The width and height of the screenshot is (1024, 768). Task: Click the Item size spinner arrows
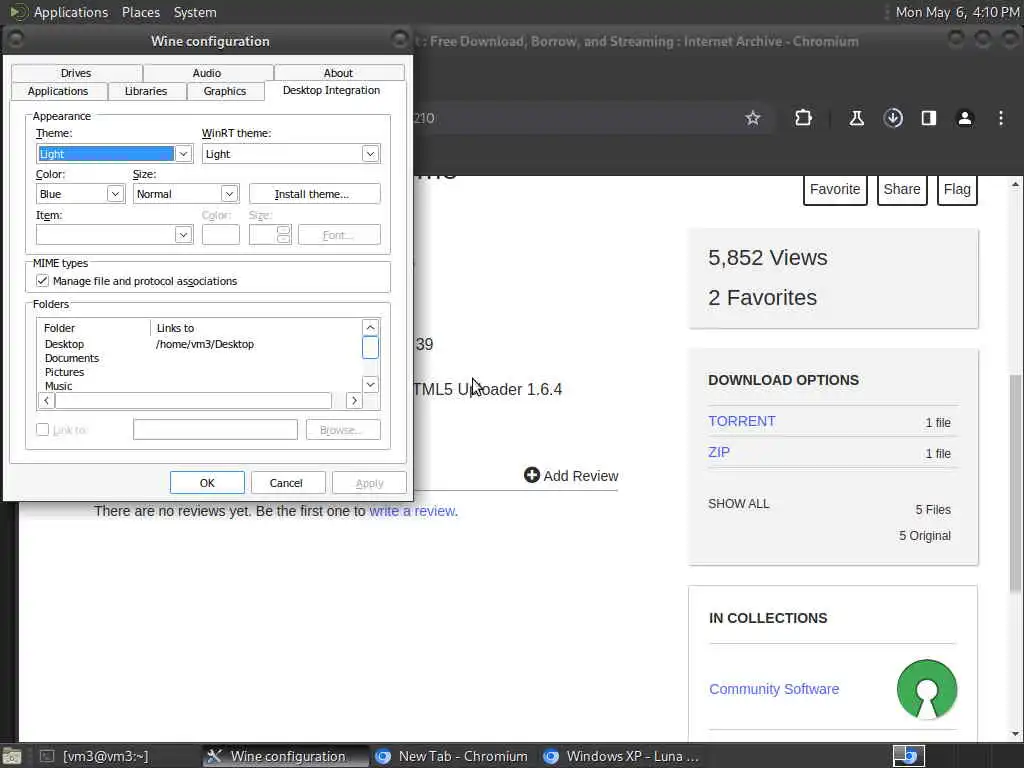tap(283, 234)
